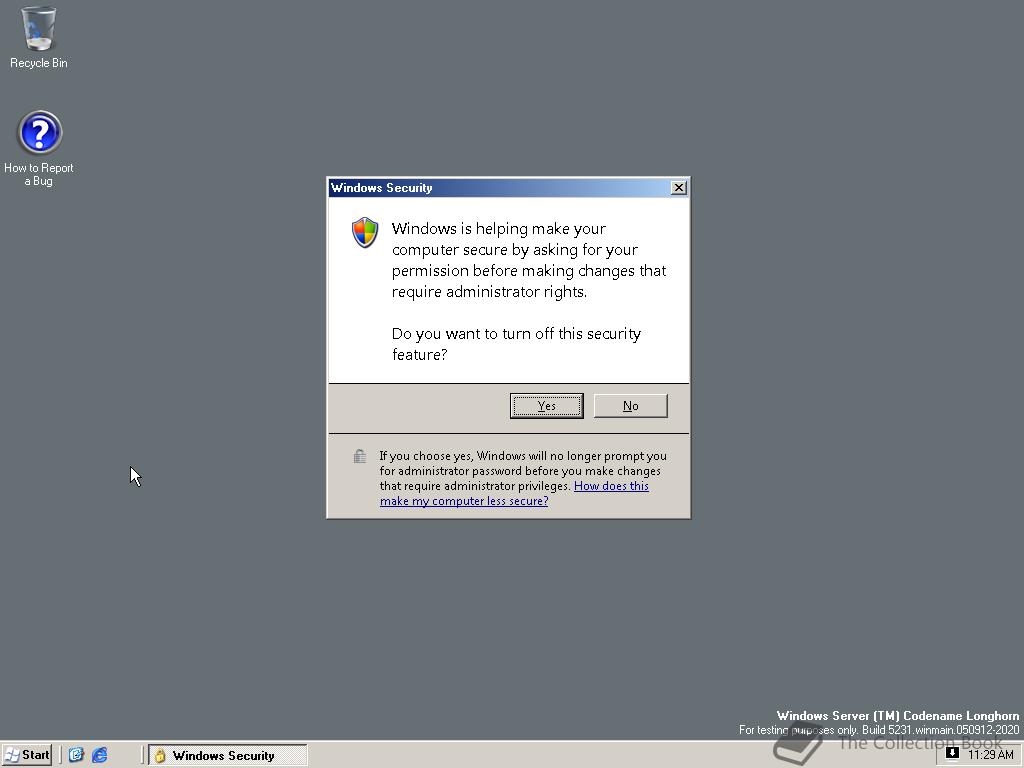Click the 11:29 AM taskbar clock
This screenshot has width=1024, height=768.
pyautogui.click(x=991, y=755)
